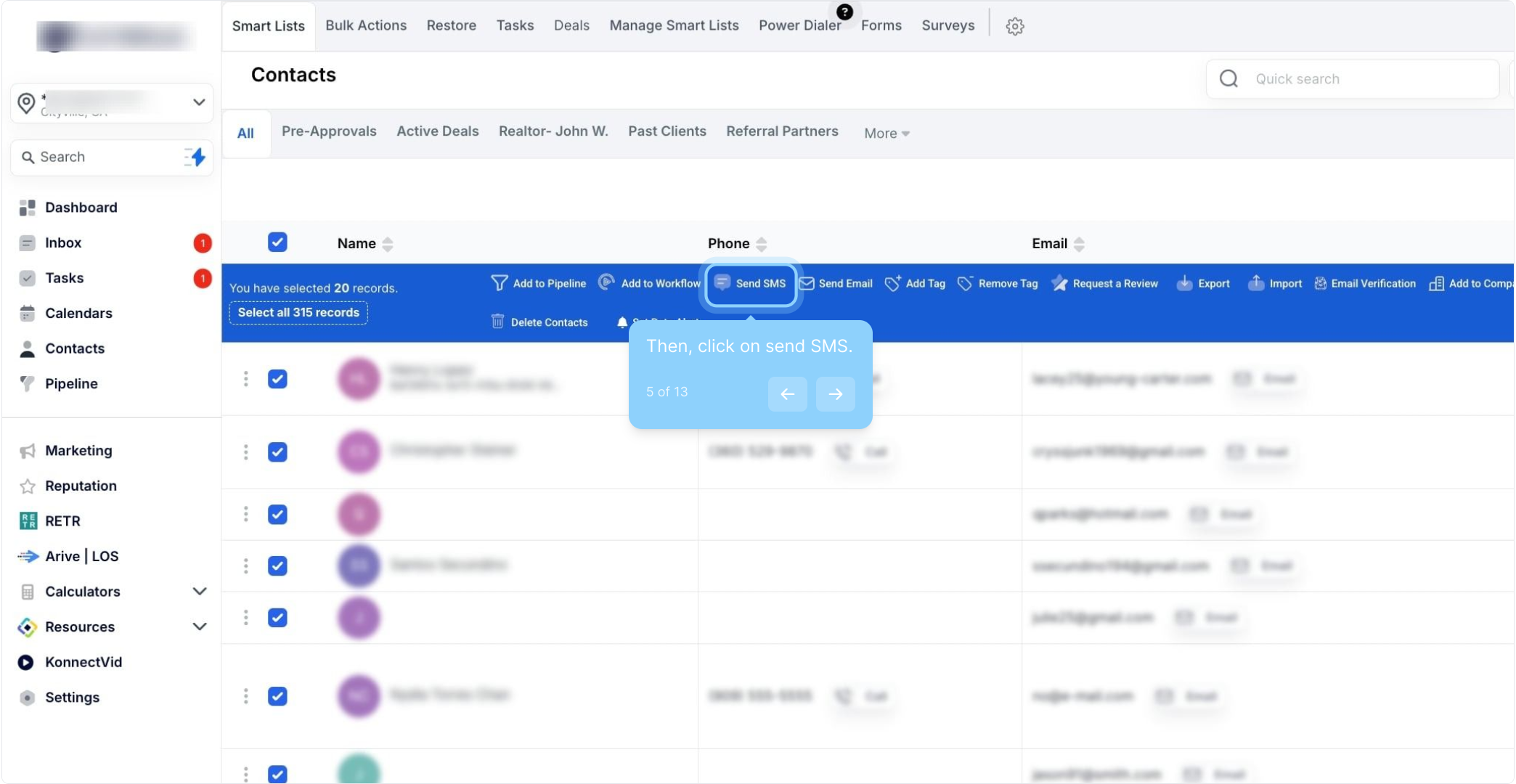Image resolution: width=1516 pixels, height=784 pixels.
Task: Click the Add Tag icon
Action: click(x=892, y=282)
